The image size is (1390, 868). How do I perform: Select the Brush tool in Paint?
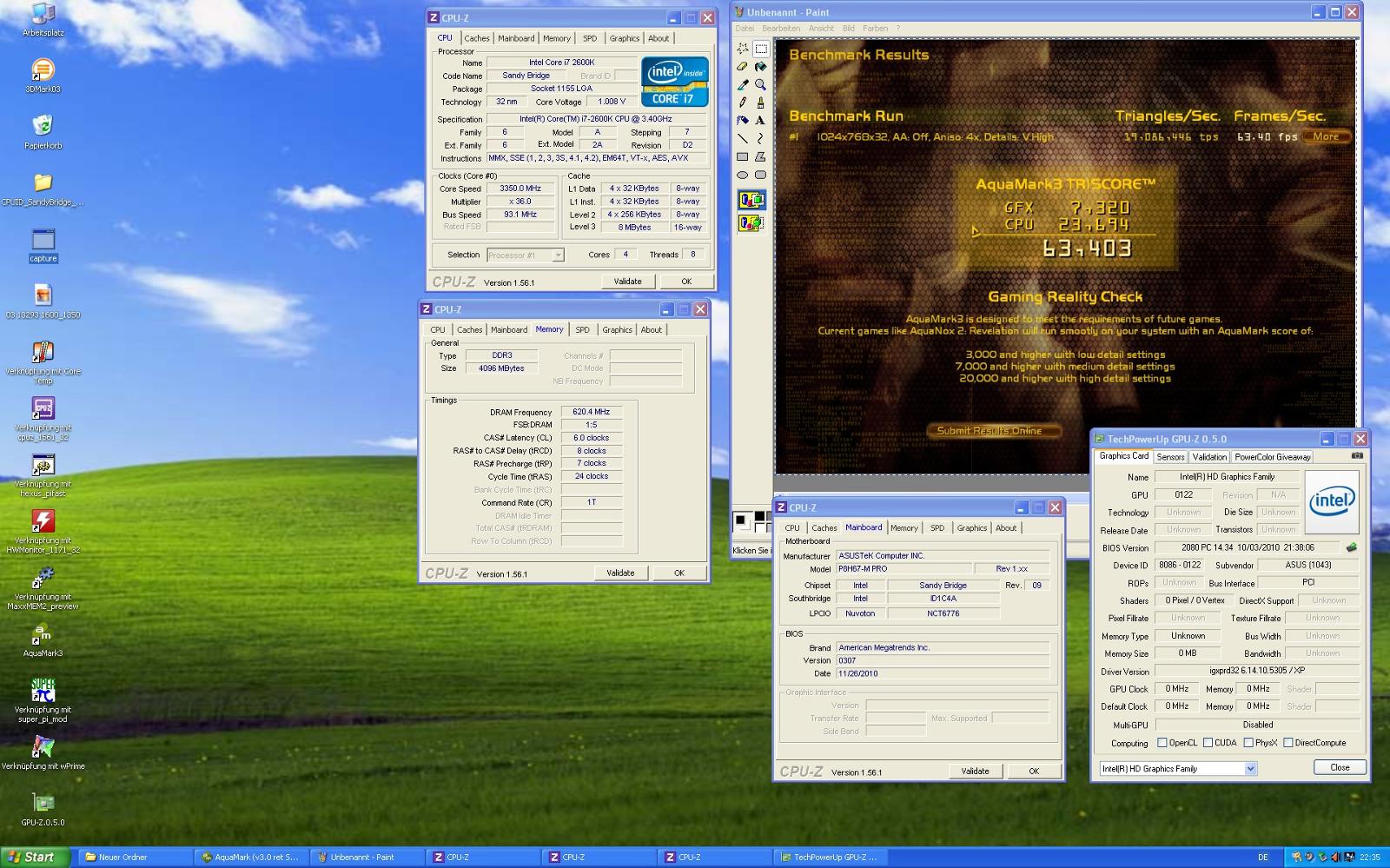tap(760, 103)
